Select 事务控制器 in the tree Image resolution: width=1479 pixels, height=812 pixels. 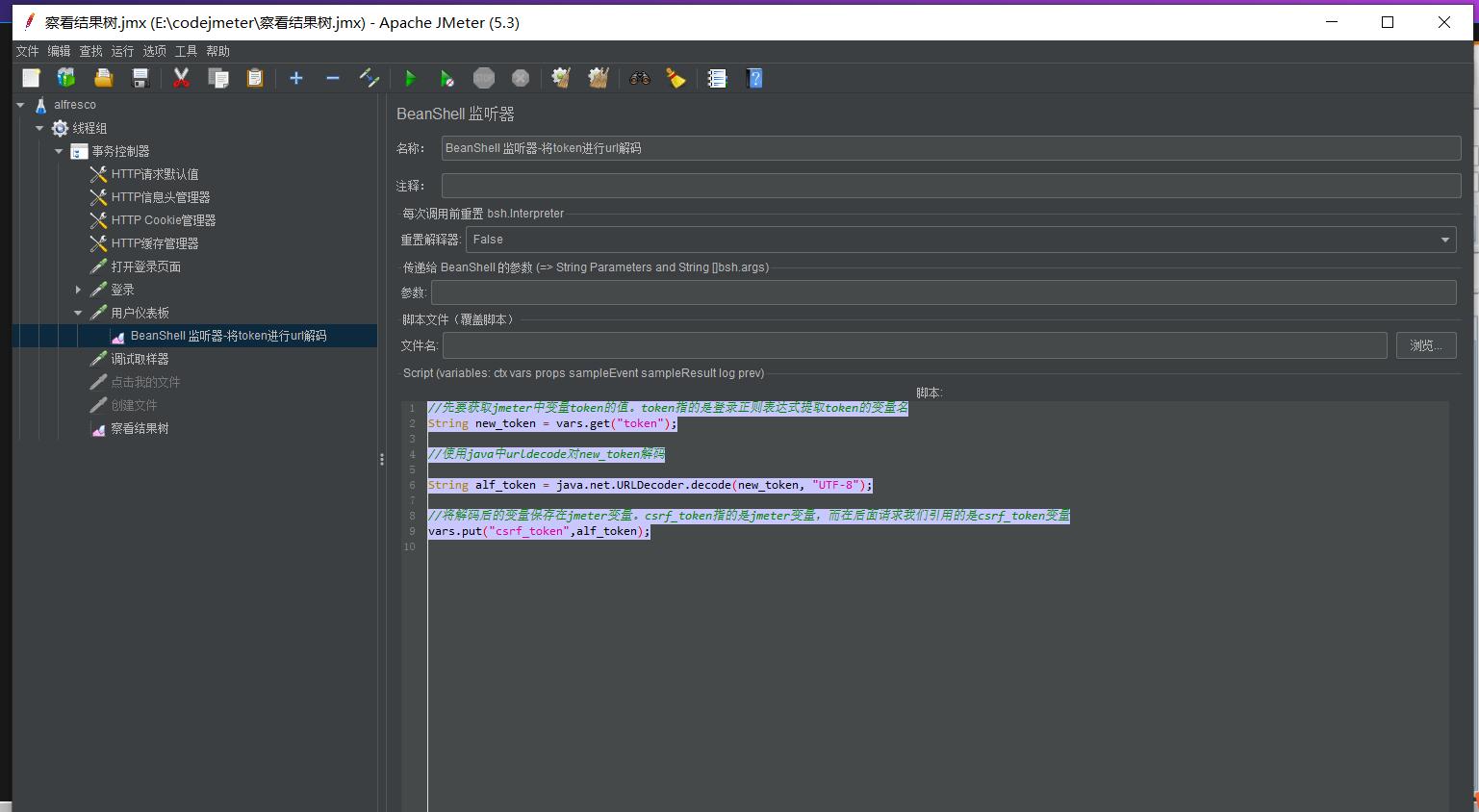(x=120, y=151)
